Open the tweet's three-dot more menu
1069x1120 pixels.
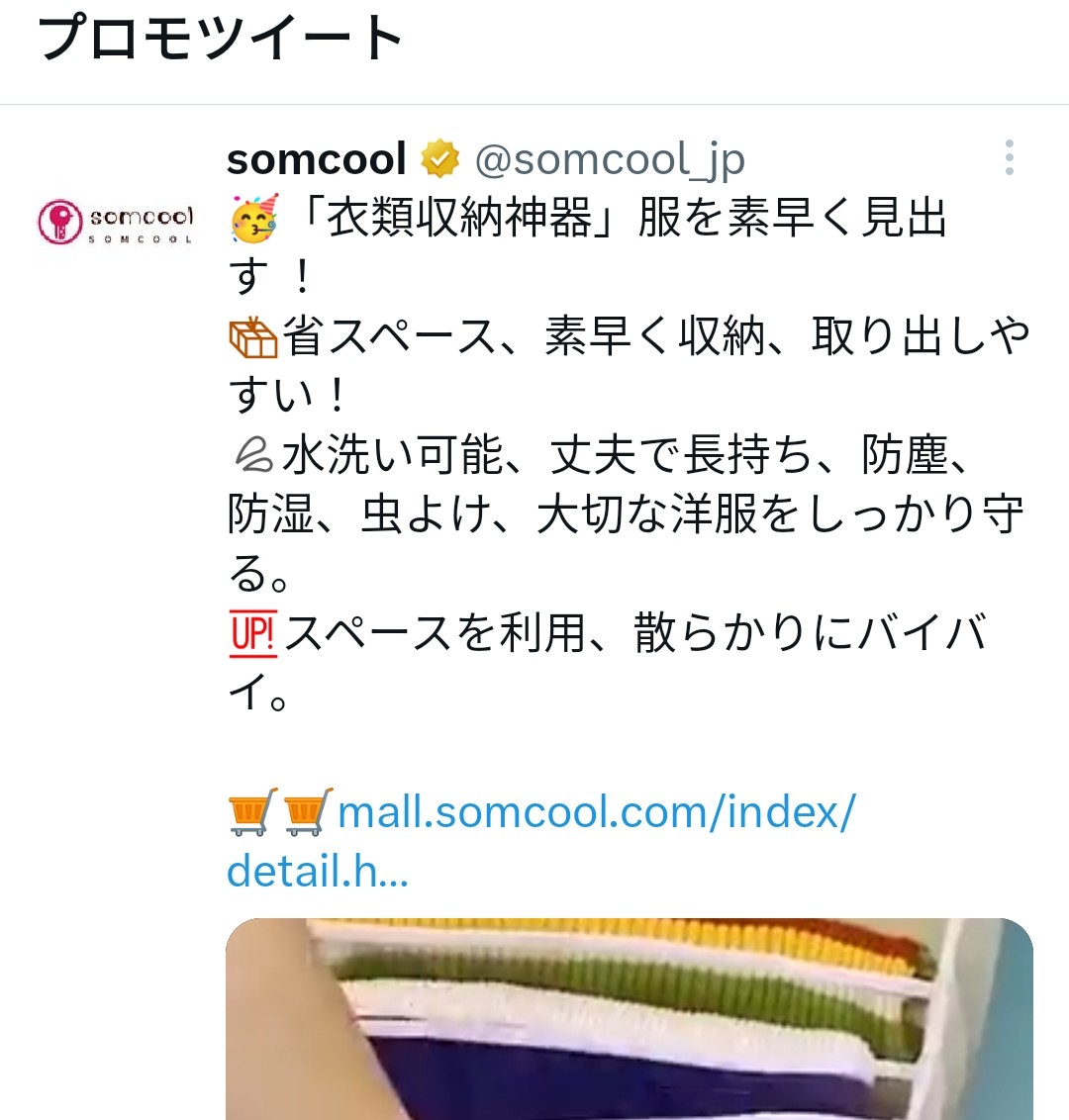(x=1009, y=158)
